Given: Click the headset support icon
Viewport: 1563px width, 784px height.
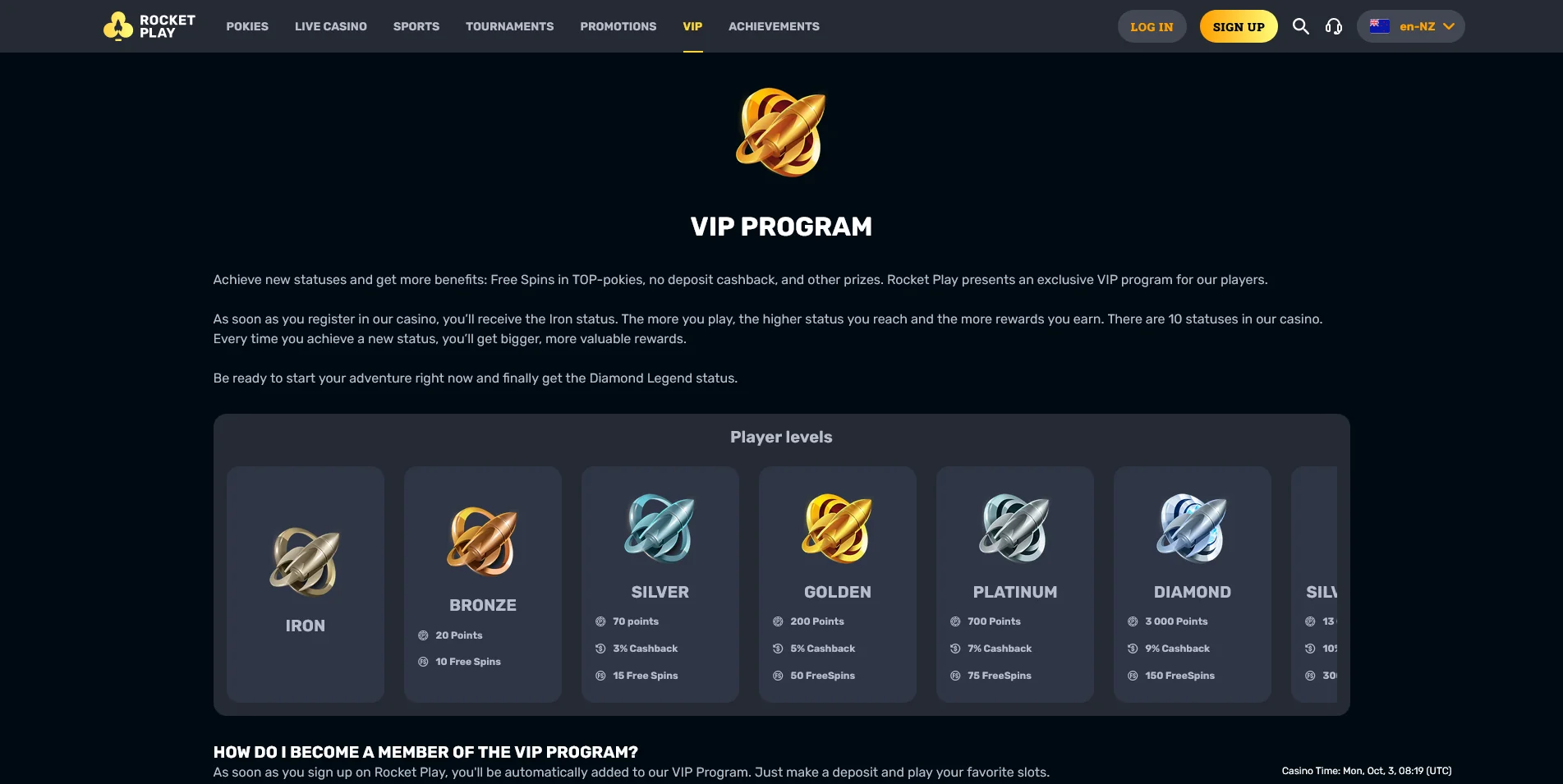Looking at the screenshot, I should [x=1333, y=26].
